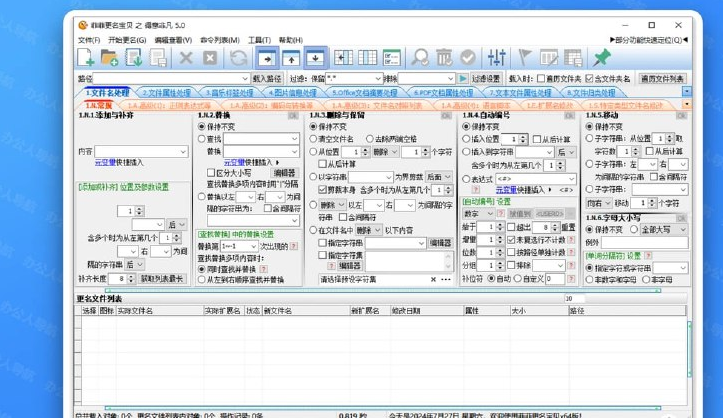This screenshot has width=723, height=418.
Task: Open the 命令列表(M) menu
Action: tap(220, 40)
